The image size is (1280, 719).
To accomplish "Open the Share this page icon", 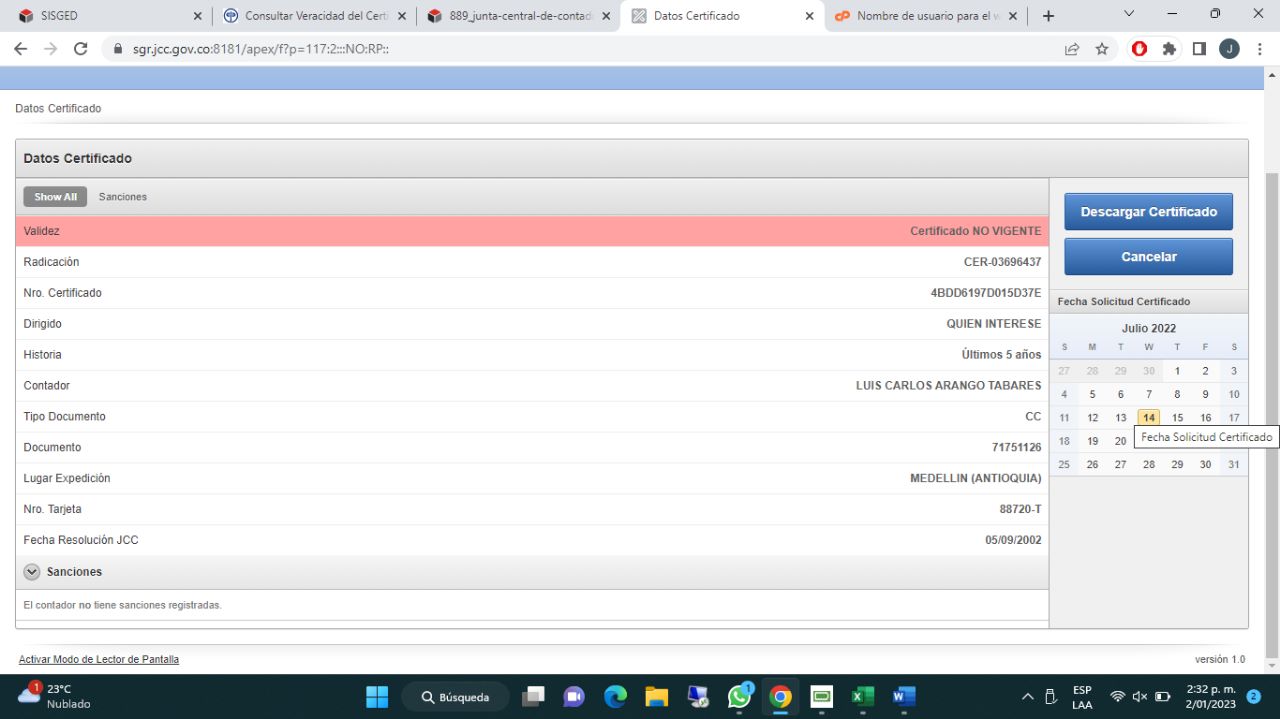I will (x=1072, y=49).
